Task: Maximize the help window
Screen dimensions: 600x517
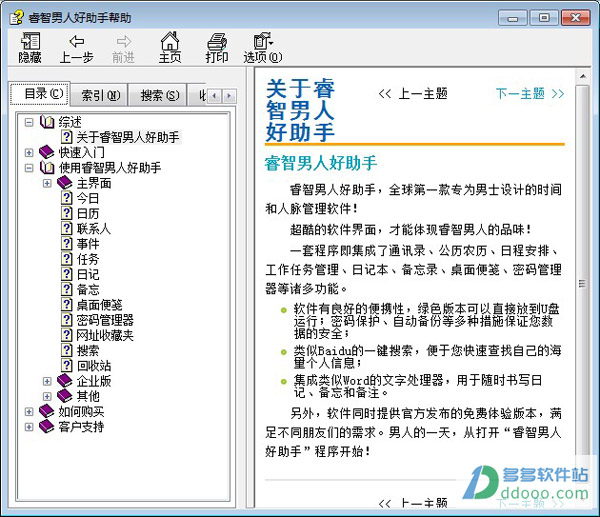Action: [x=544, y=18]
